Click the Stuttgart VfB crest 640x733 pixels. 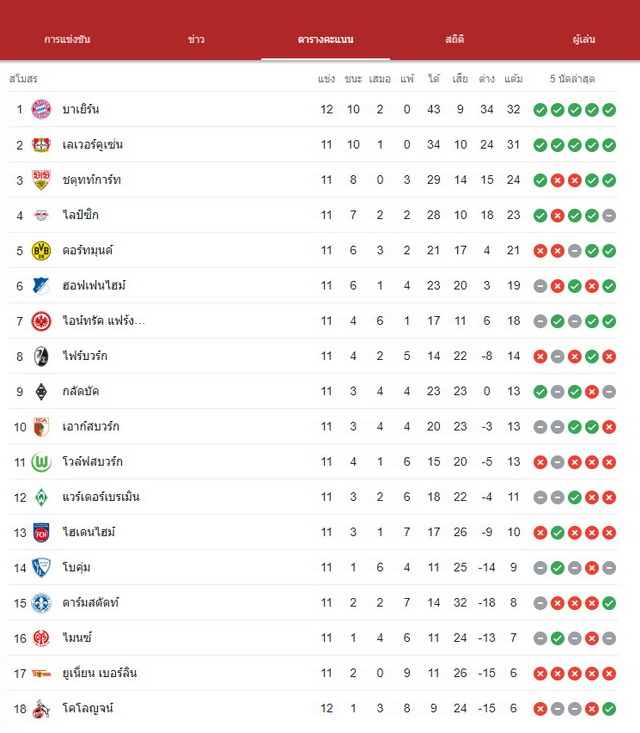pyautogui.click(x=41, y=180)
